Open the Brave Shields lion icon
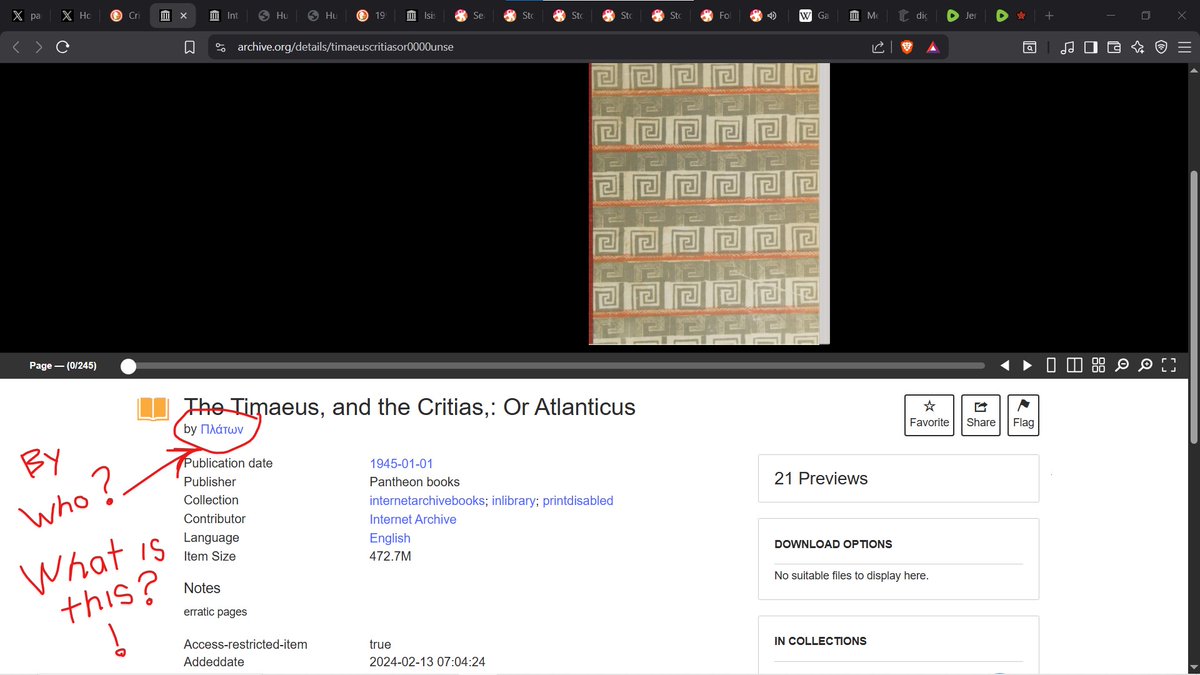The image size is (1200, 675). point(907,47)
